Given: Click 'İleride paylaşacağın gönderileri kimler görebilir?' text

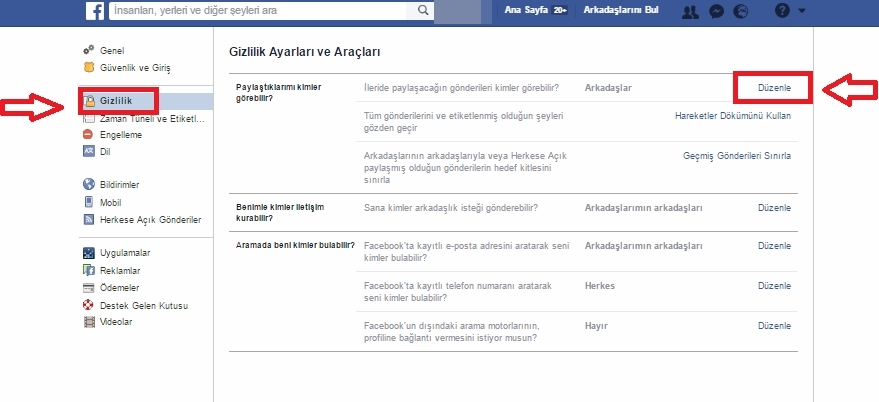Looking at the screenshot, I should [x=461, y=87].
